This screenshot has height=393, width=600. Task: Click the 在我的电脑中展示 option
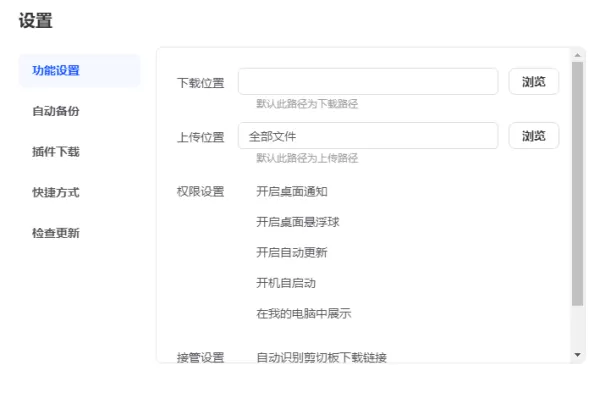(x=304, y=314)
